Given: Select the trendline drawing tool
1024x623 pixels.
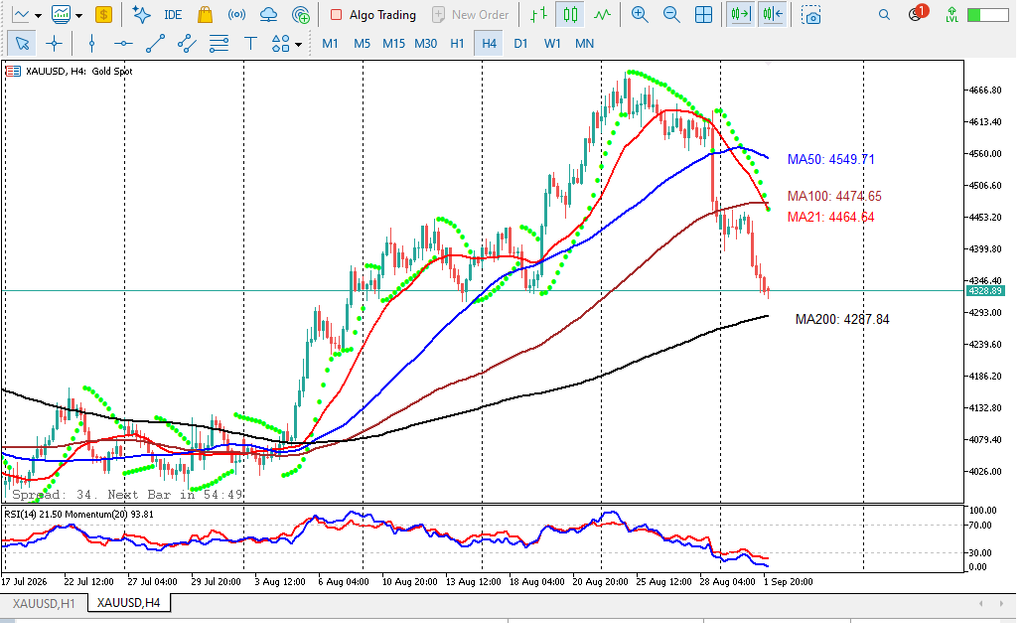Looking at the screenshot, I should point(155,44).
